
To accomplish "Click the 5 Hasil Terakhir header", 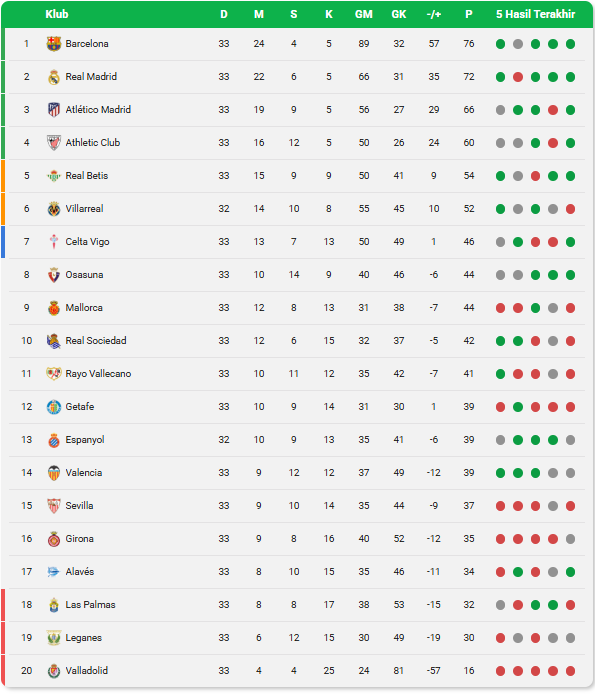I will coord(536,14).
